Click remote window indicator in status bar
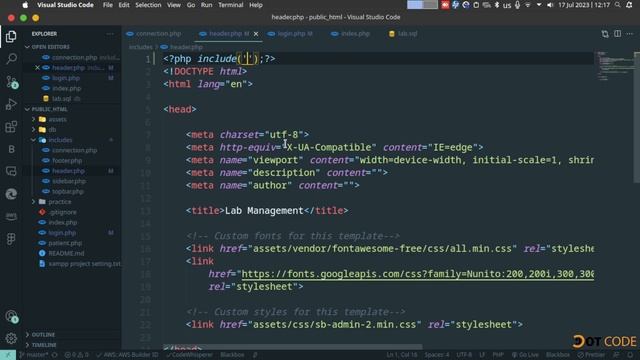640x360 pixels. (8, 355)
